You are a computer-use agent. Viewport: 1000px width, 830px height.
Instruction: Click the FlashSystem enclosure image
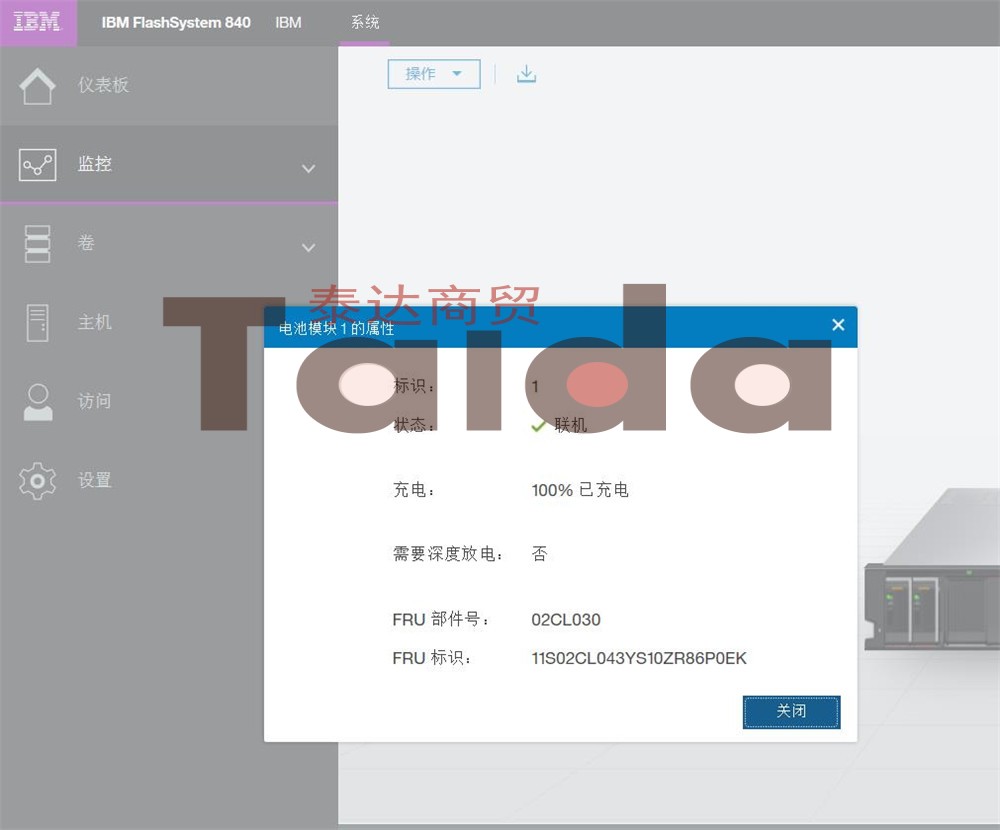932,570
